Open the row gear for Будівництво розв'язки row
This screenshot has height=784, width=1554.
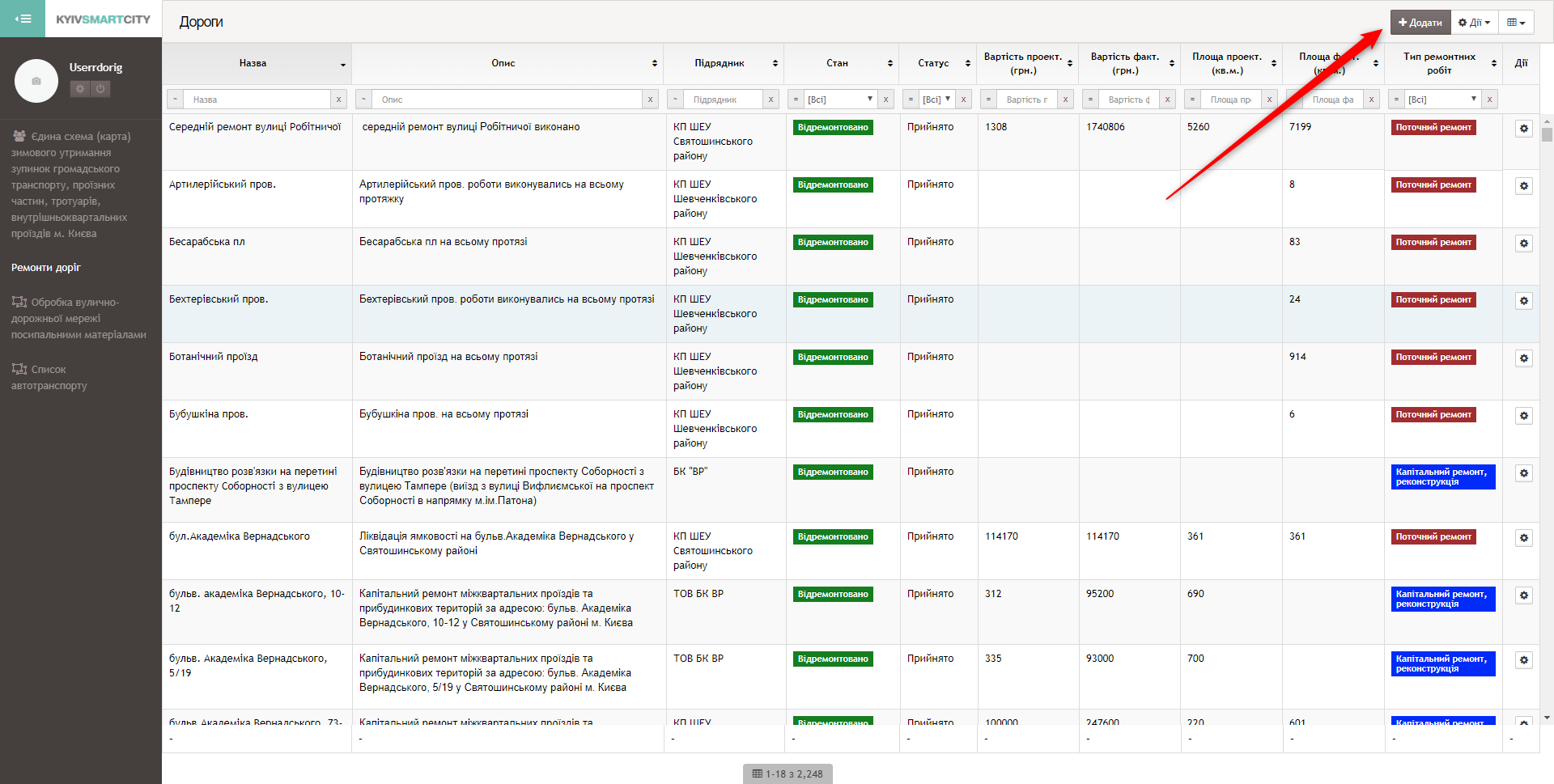1524,473
